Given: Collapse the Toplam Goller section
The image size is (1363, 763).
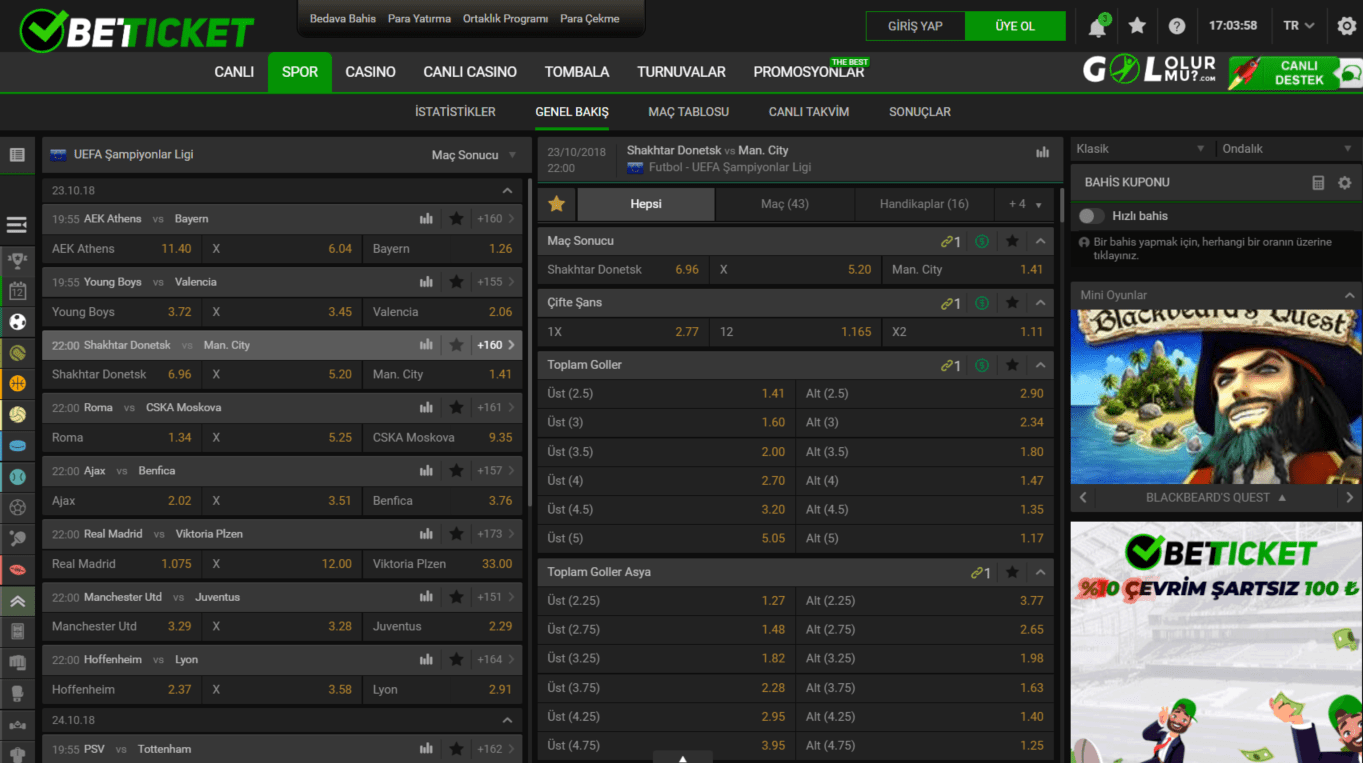Looking at the screenshot, I should (1041, 366).
